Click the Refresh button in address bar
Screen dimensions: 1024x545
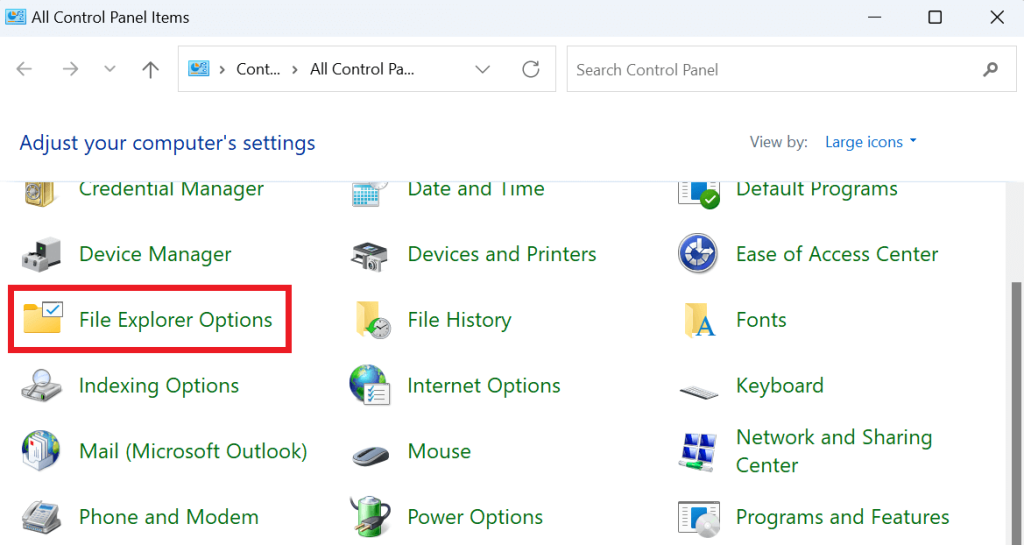(x=531, y=69)
